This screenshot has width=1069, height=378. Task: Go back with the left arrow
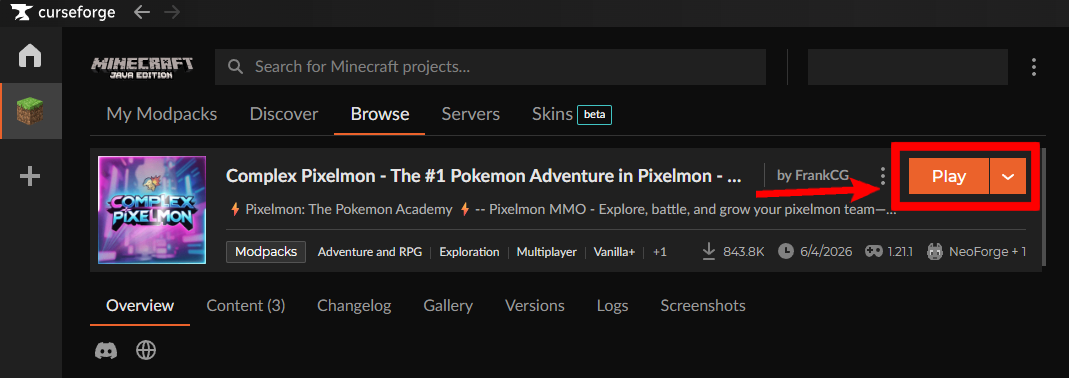coord(141,12)
